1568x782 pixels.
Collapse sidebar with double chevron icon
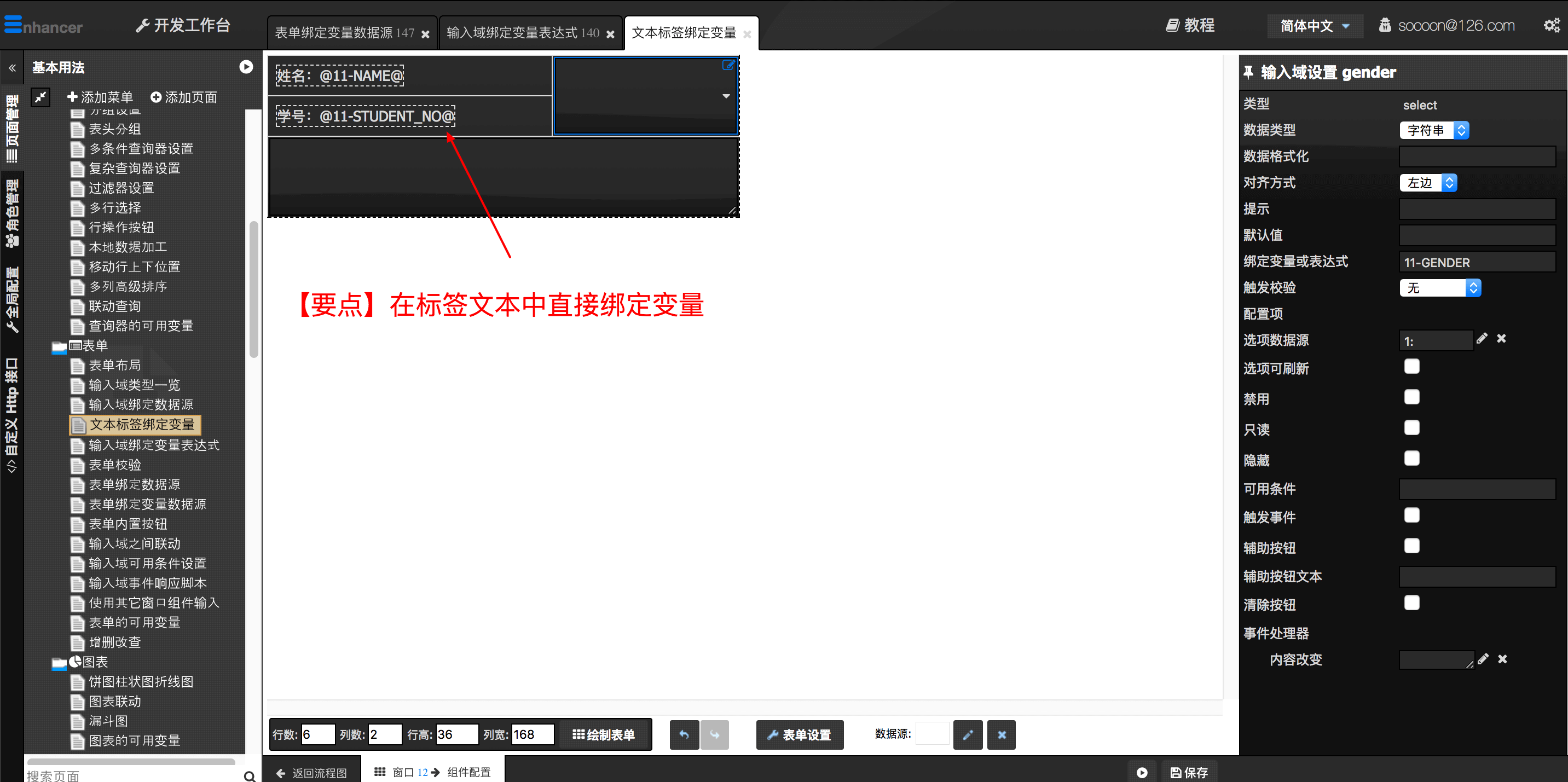pos(12,67)
